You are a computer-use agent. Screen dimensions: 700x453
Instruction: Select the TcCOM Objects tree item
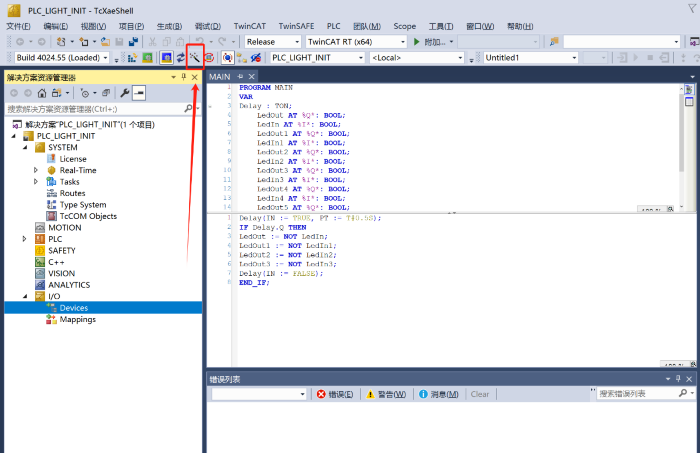click(x=88, y=216)
